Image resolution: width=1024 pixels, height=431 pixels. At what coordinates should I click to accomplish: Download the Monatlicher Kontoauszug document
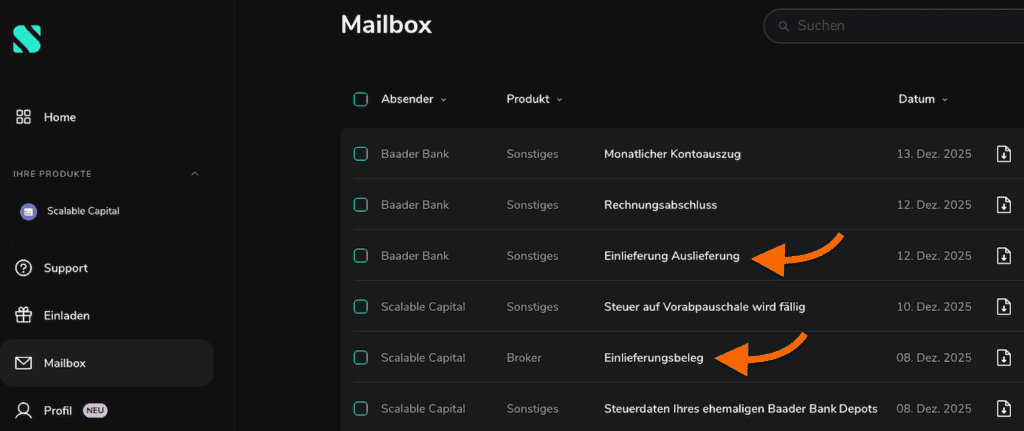[x=1004, y=154]
